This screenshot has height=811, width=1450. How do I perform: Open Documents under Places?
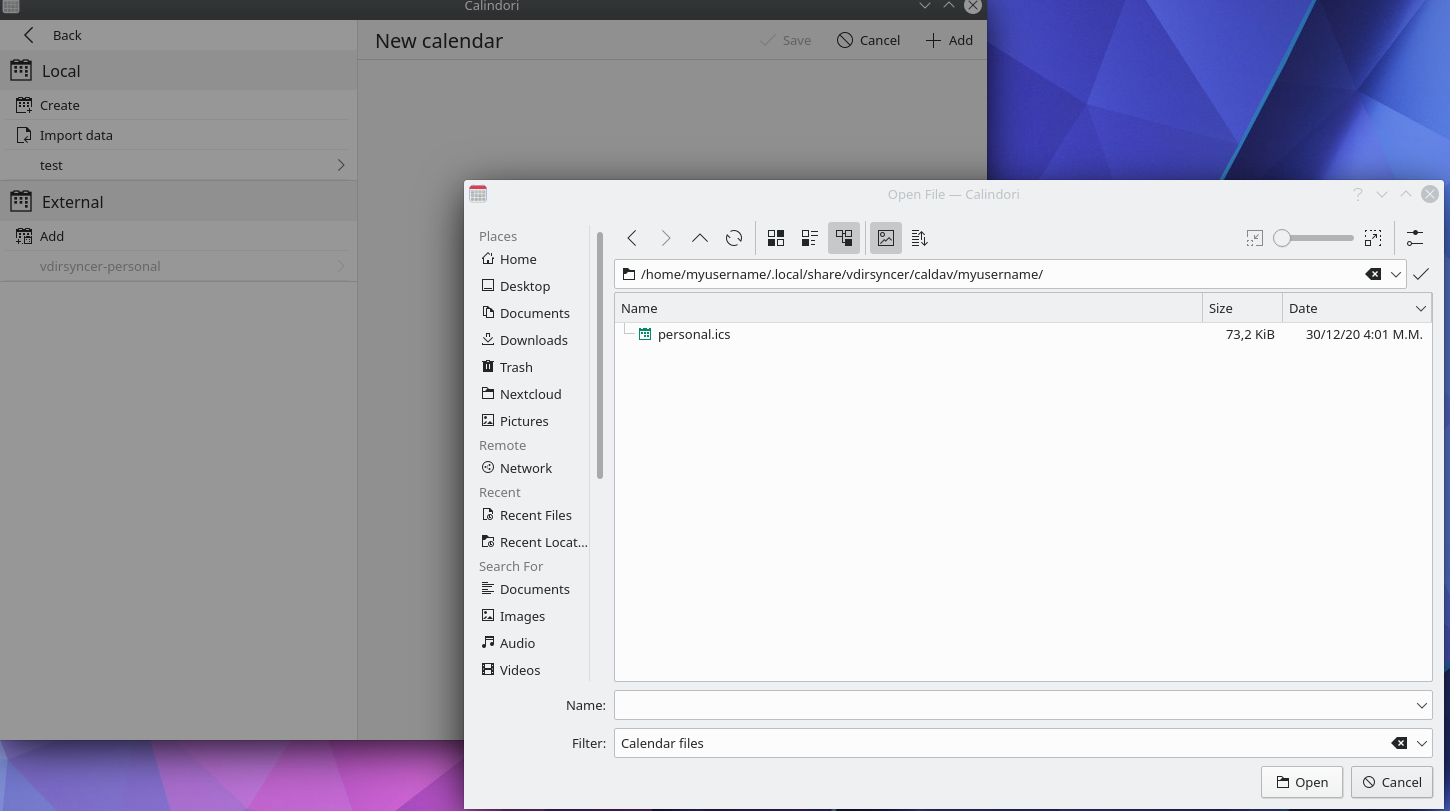pos(525,313)
